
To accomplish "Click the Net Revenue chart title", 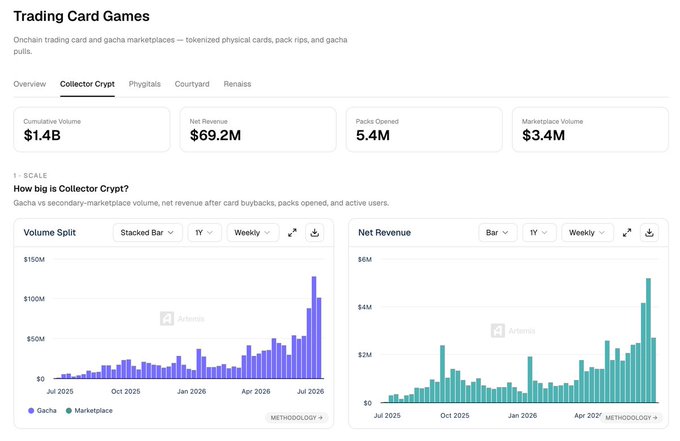I will click(x=384, y=233).
